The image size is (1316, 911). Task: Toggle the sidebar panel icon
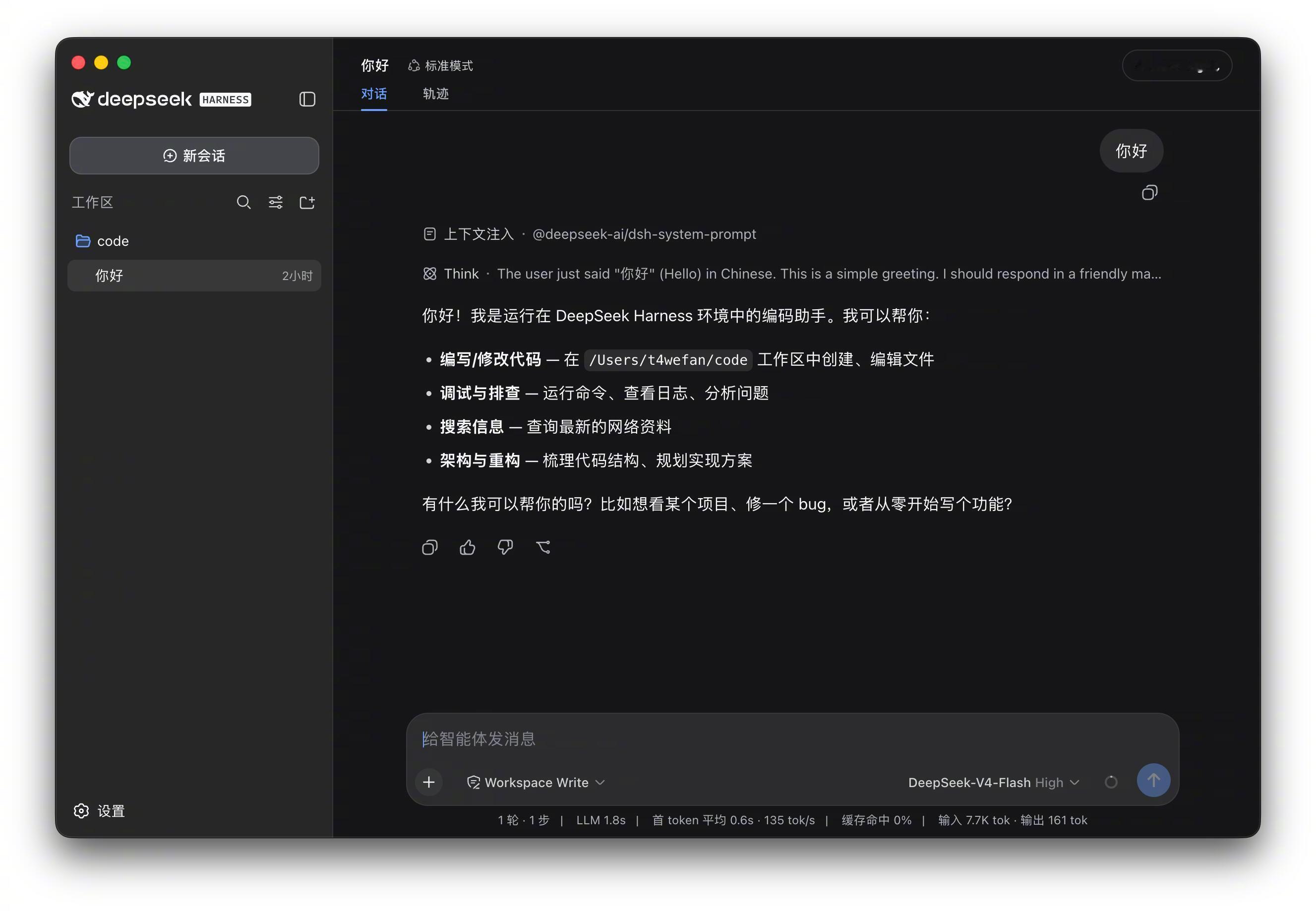307,99
